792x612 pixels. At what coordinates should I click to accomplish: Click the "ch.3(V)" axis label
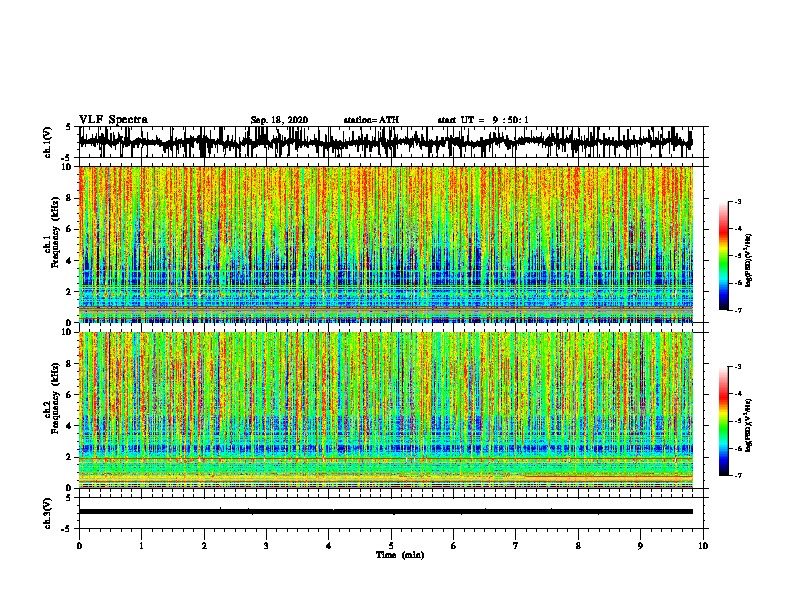[48, 514]
